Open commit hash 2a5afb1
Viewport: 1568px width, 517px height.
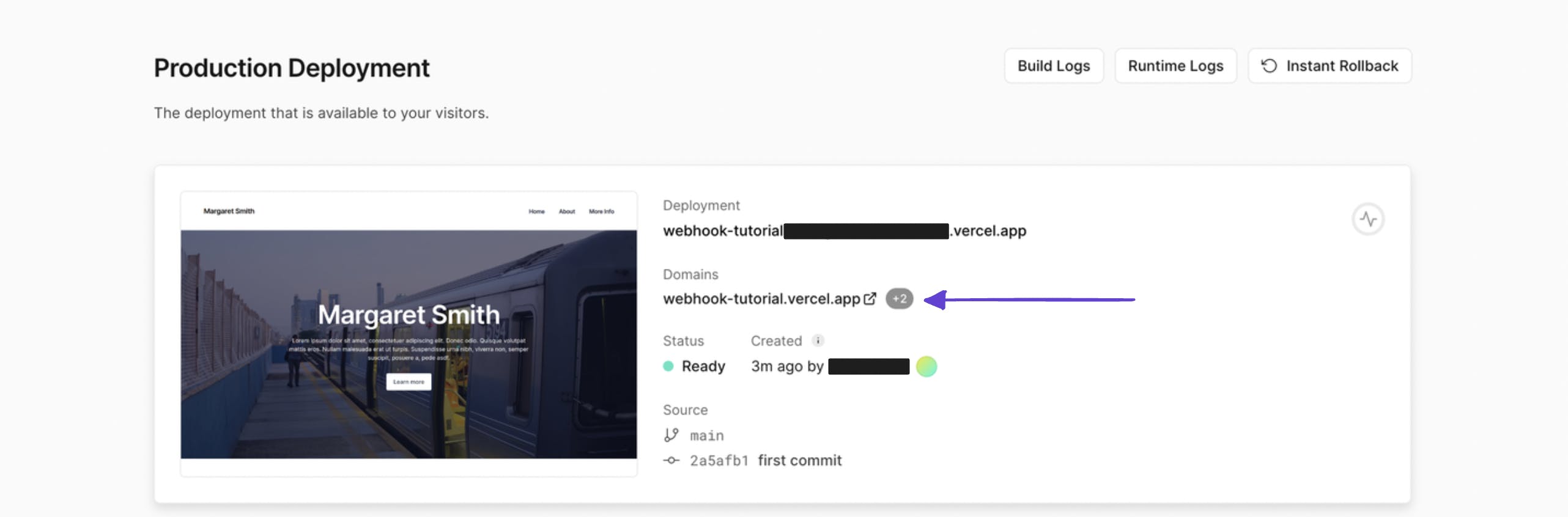pyautogui.click(x=719, y=461)
